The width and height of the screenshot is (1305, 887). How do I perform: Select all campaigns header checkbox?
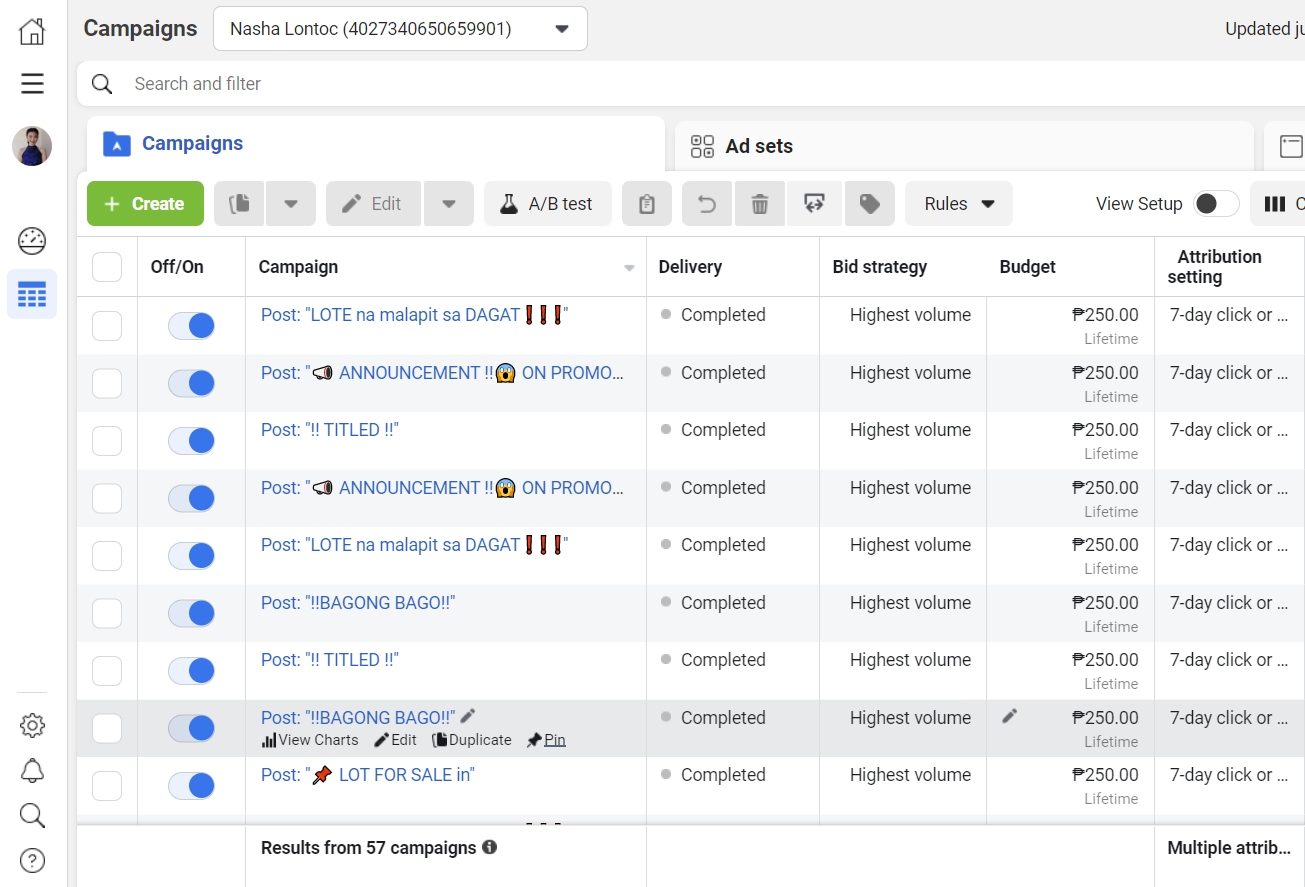pyautogui.click(x=107, y=267)
